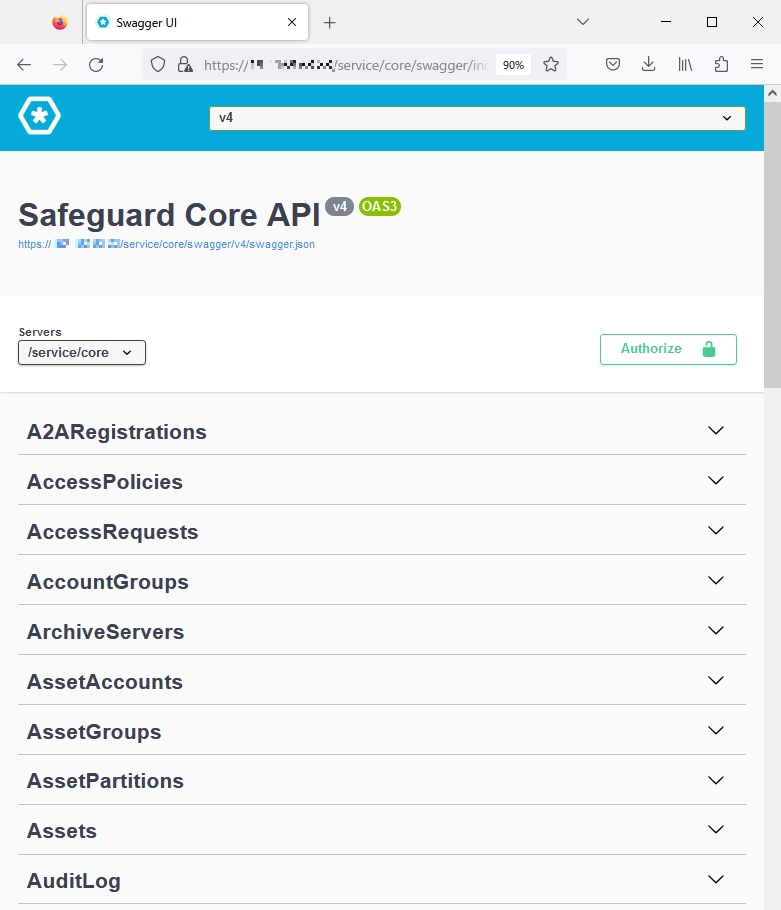
Task: Bookmark this page with the star icon
Action: pos(551,64)
